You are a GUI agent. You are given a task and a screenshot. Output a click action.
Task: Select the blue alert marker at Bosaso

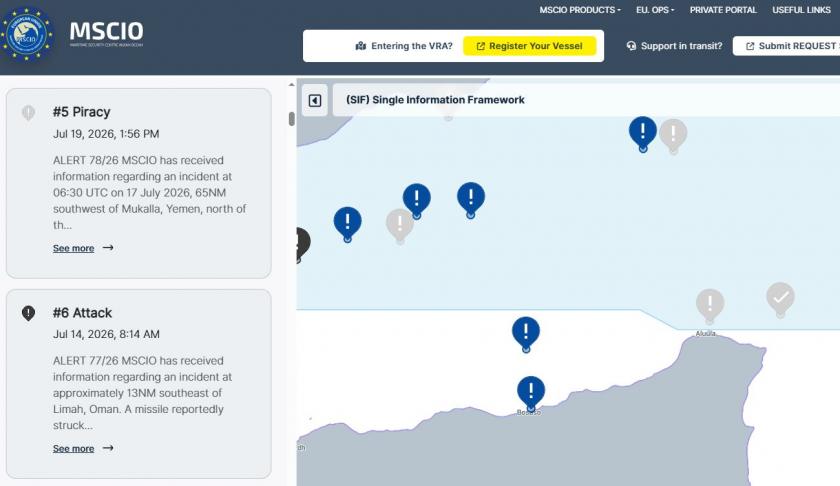pyautogui.click(x=531, y=391)
